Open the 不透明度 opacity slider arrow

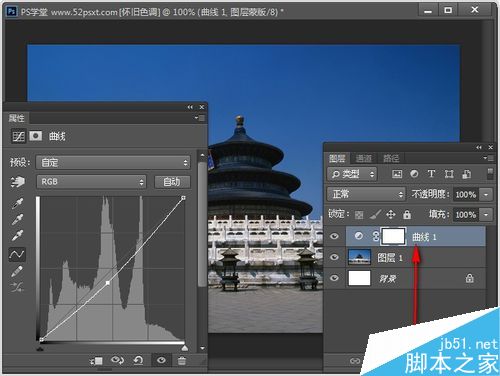[486, 194]
